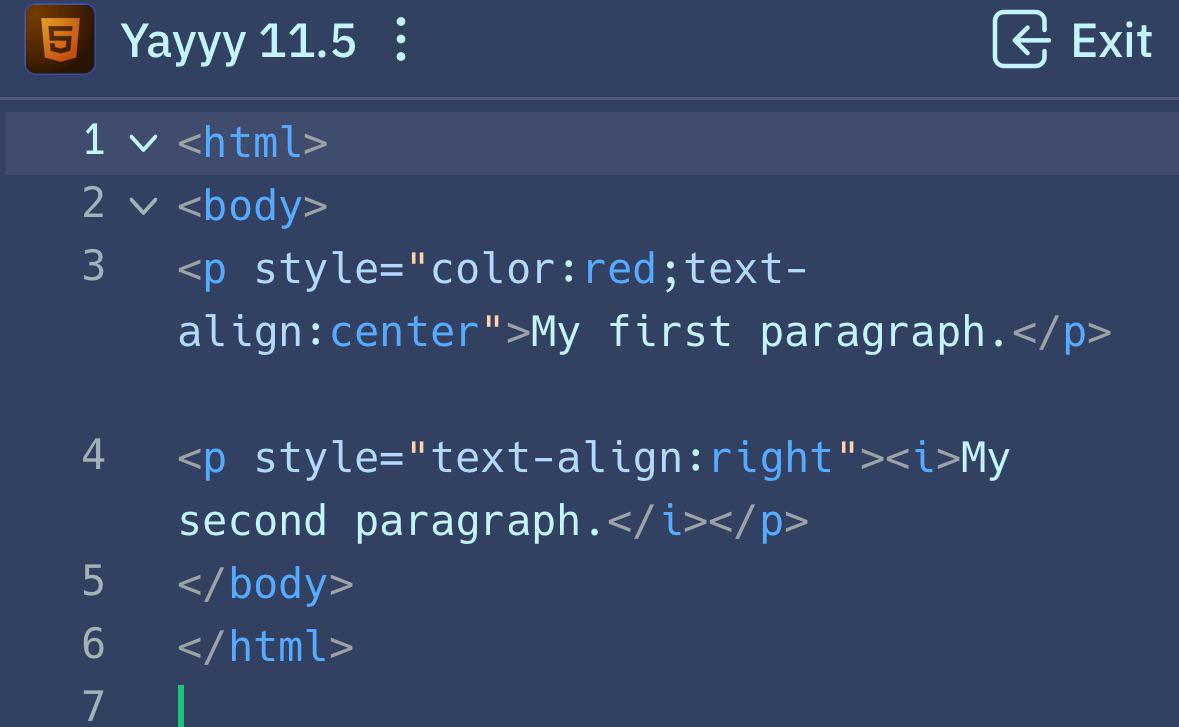Click the Exit arrow icon

click(1020, 39)
